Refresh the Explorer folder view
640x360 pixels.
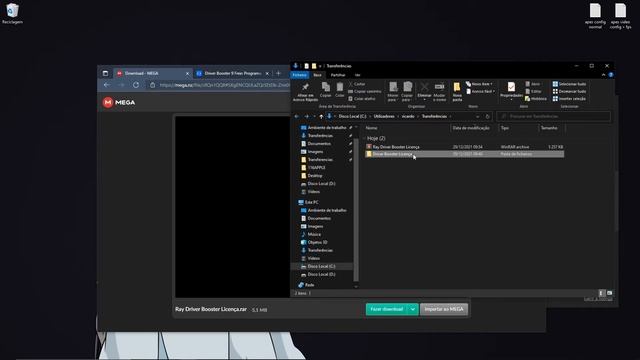point(487,117)
